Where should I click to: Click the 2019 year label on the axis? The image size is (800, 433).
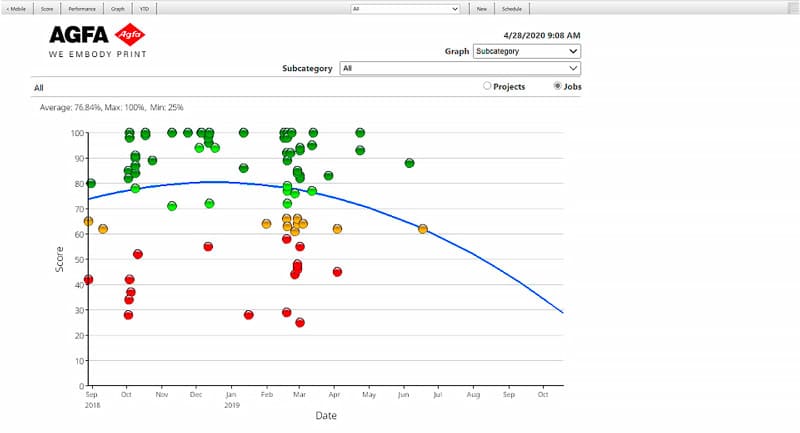click(232, 405)
